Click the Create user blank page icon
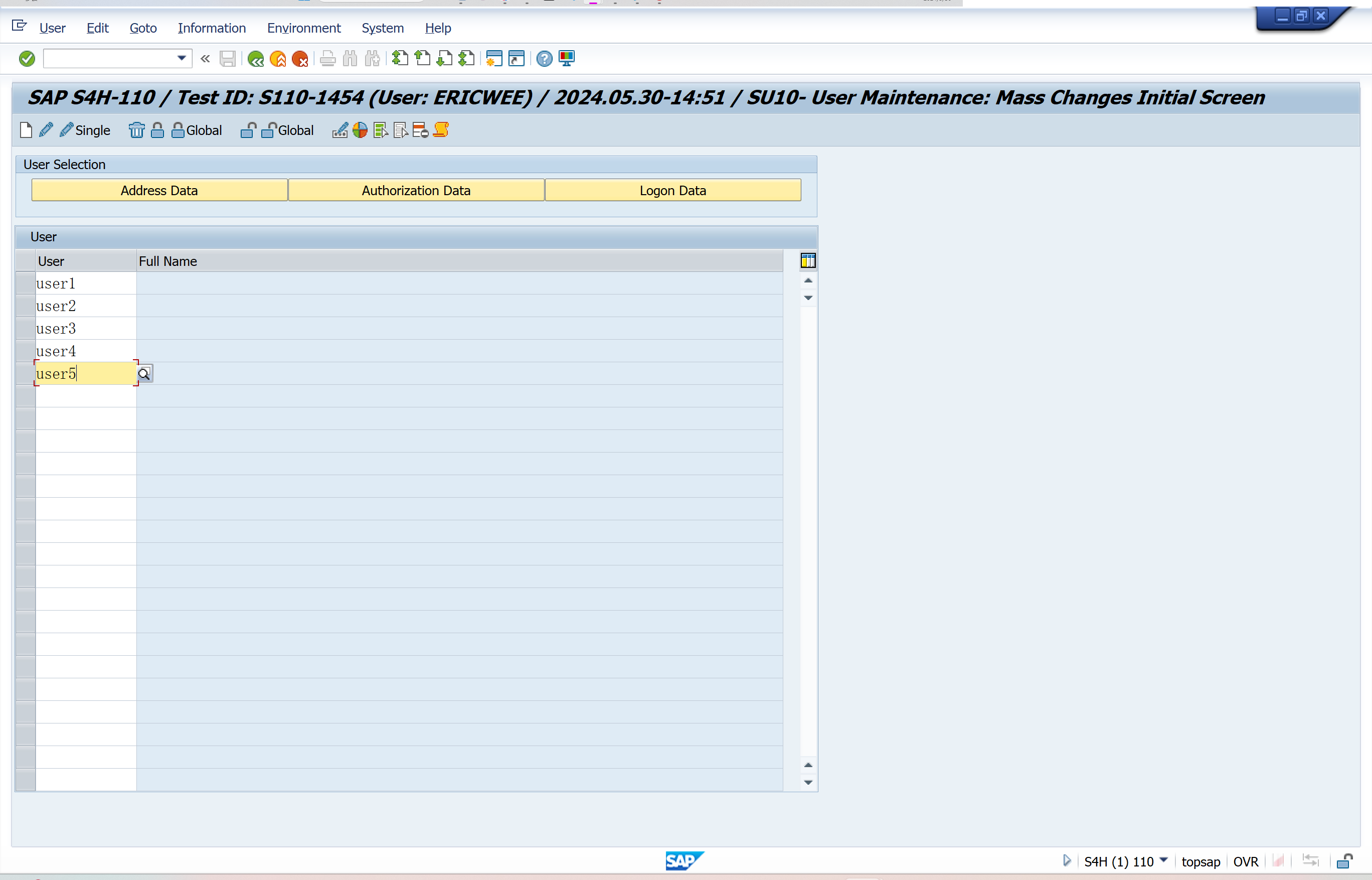Image resolution: width=1372 pixels, height=880 pixels. 26,130
